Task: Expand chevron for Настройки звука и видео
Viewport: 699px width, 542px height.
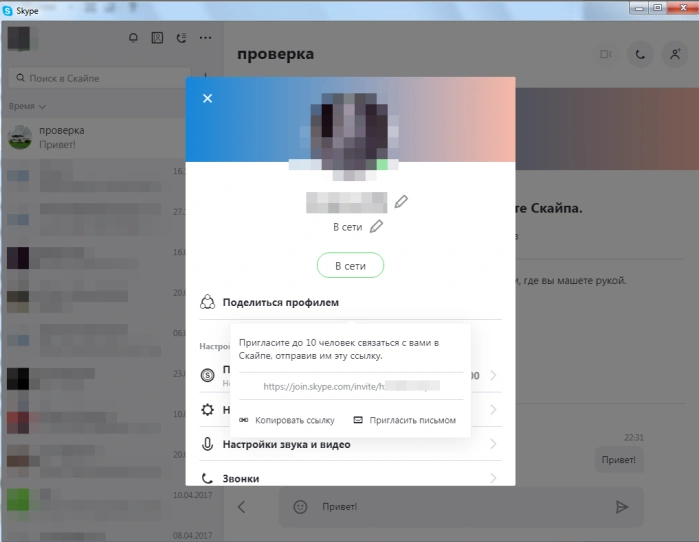Action: [x=493, y=444]
